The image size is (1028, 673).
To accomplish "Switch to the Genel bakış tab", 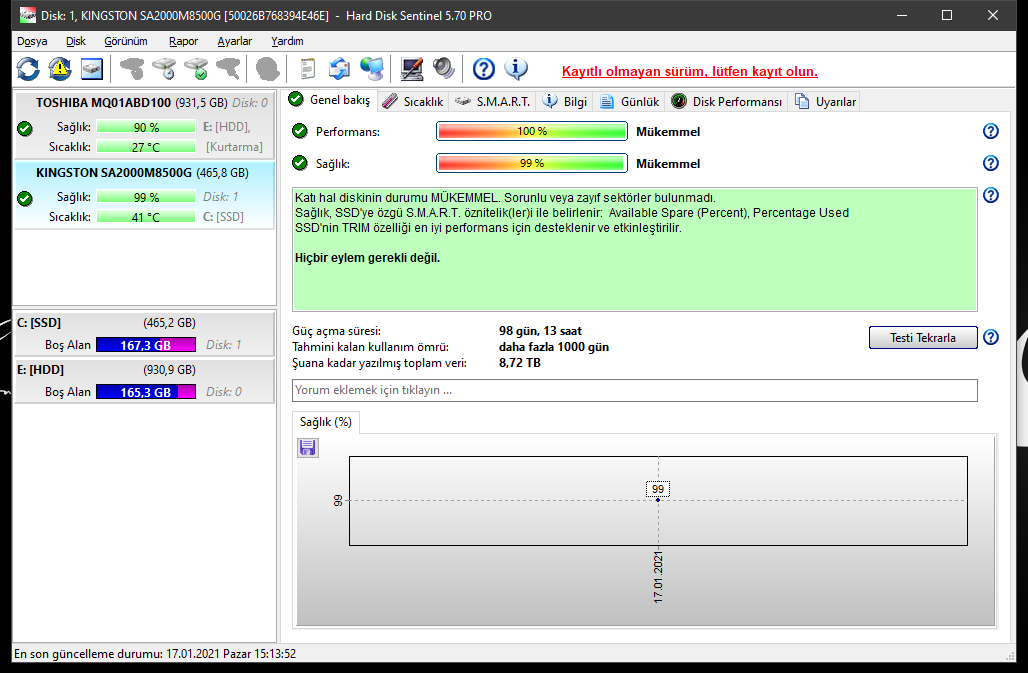I will pyautogui.click(x=330, y=100).
